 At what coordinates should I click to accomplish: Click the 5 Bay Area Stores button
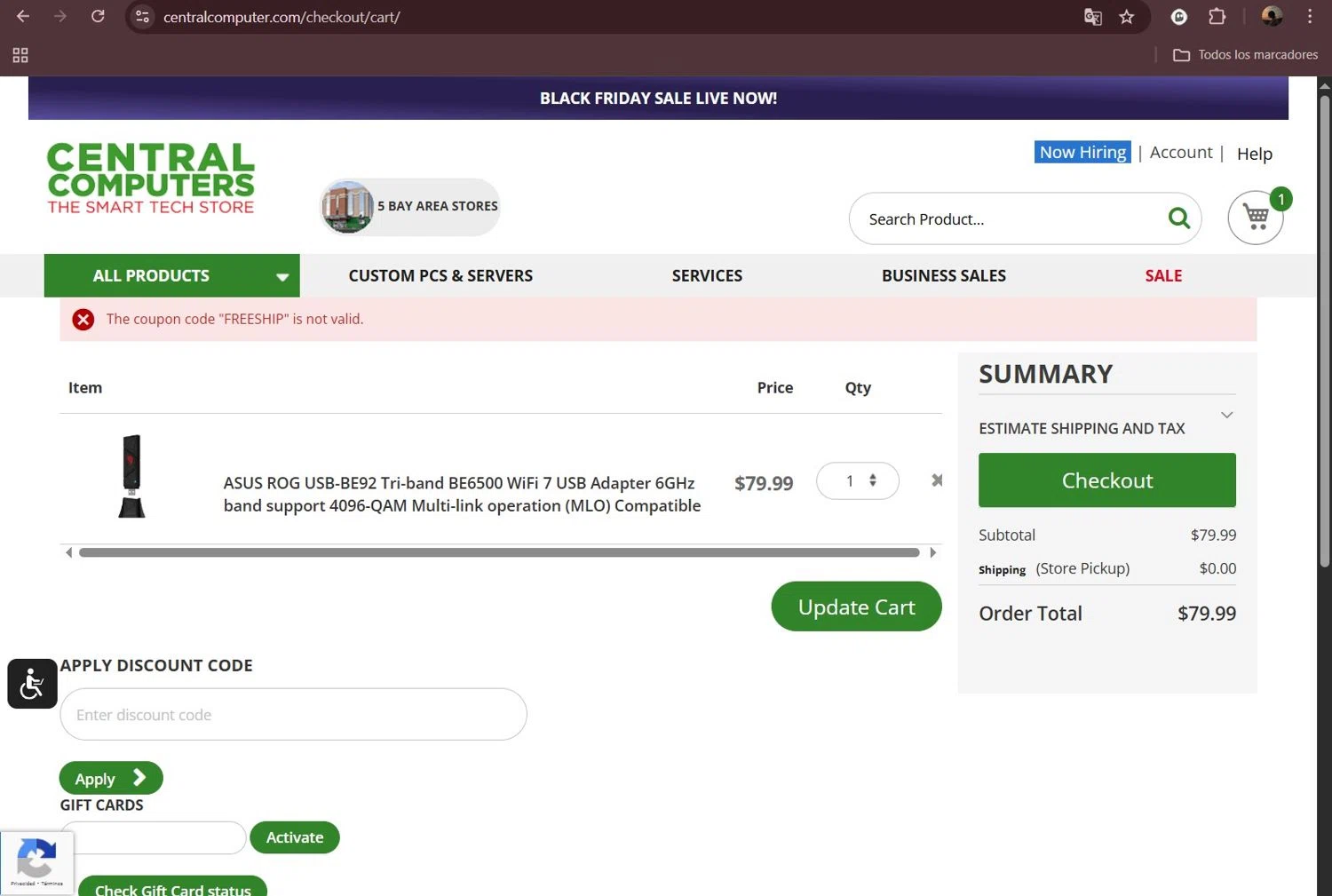point(410,207)
